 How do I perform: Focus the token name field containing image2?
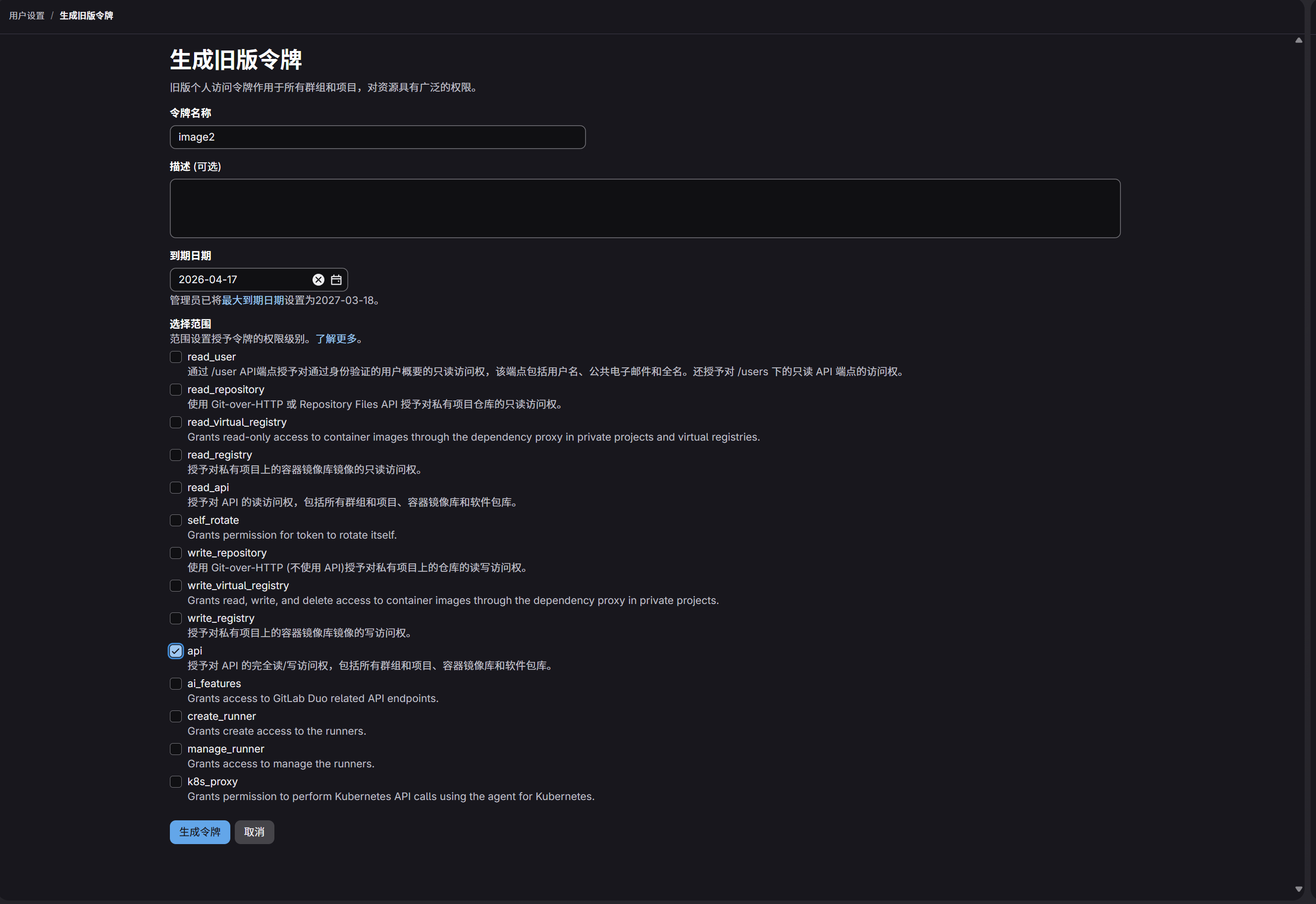(378, 137)
